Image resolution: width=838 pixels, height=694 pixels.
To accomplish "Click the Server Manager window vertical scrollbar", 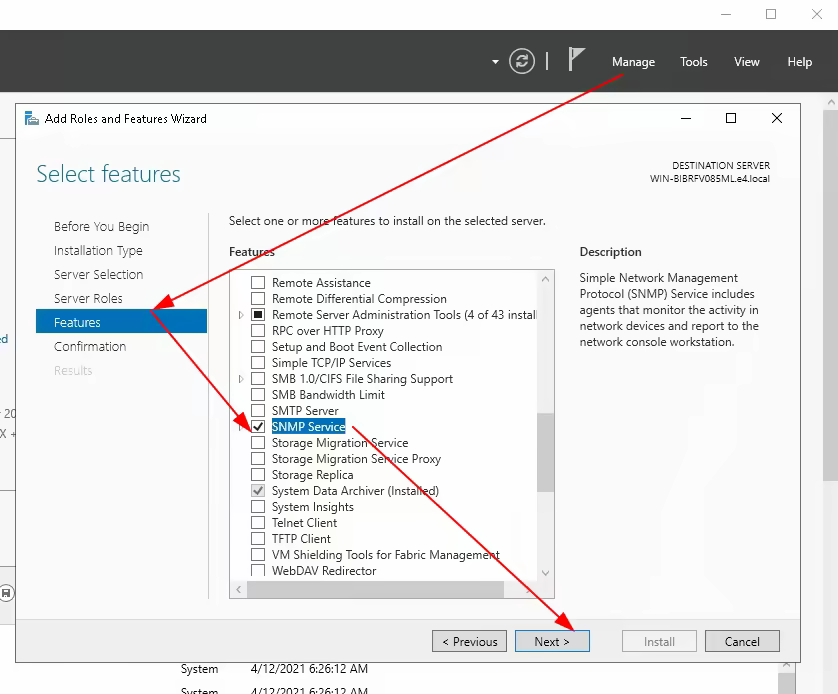I will point(830,295).
